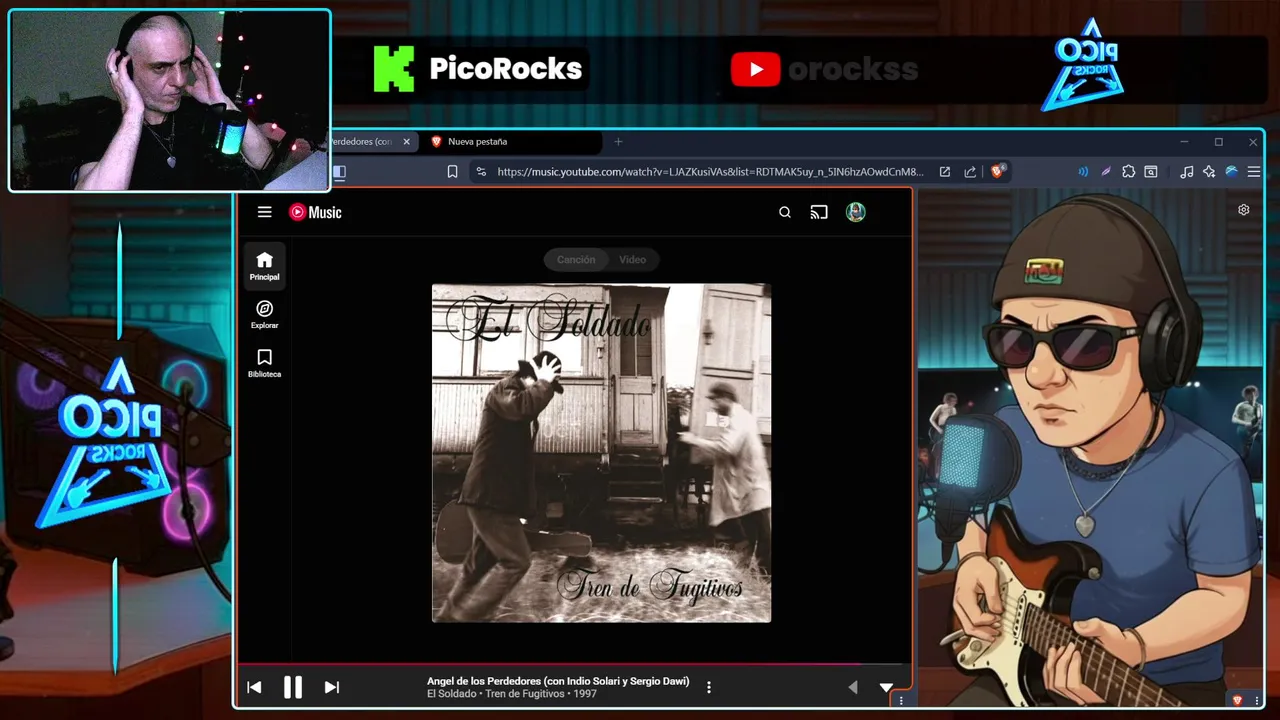
Task: Bookmark this page in the address bar
Action: pyautogui.click(x=452, y=172)
